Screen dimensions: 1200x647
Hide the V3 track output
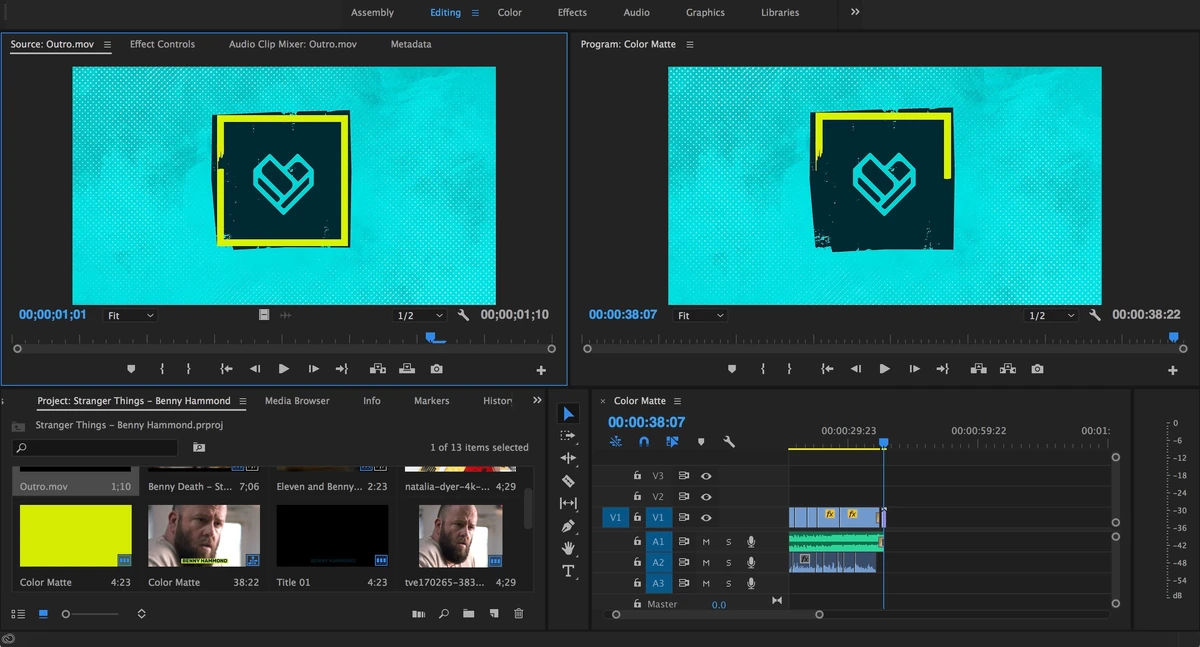[x=706, y=476]
